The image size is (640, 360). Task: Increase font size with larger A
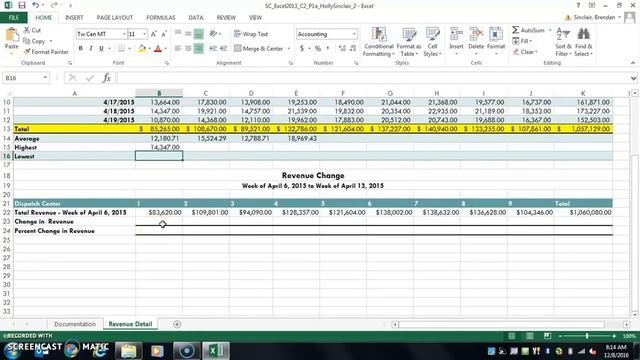pyautogui.click(x=153, y=34)
